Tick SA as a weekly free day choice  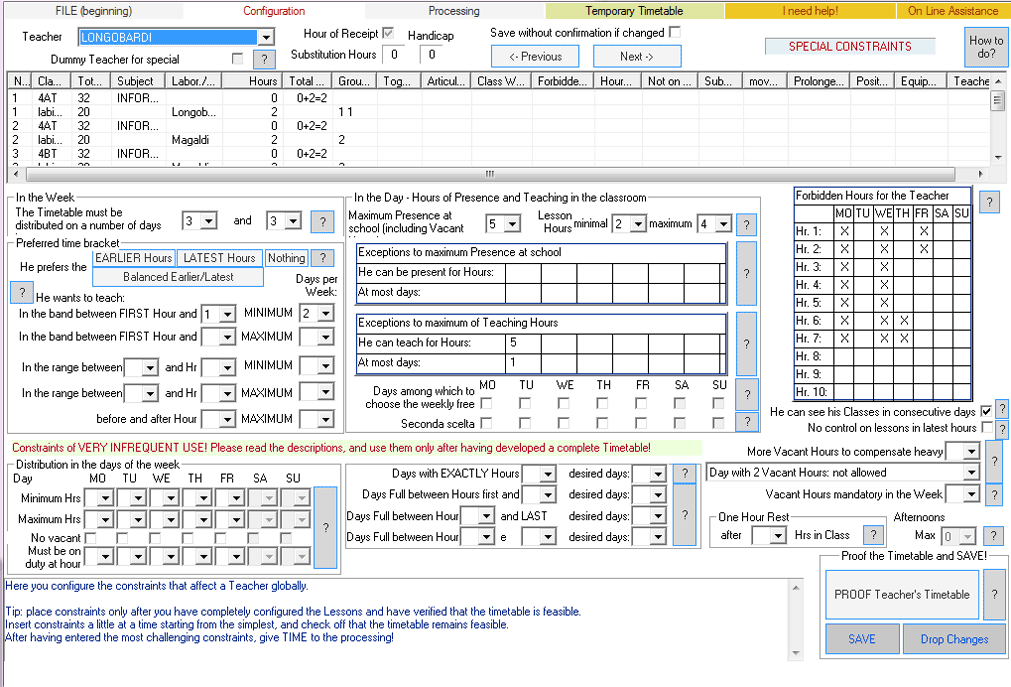point(680,403)
